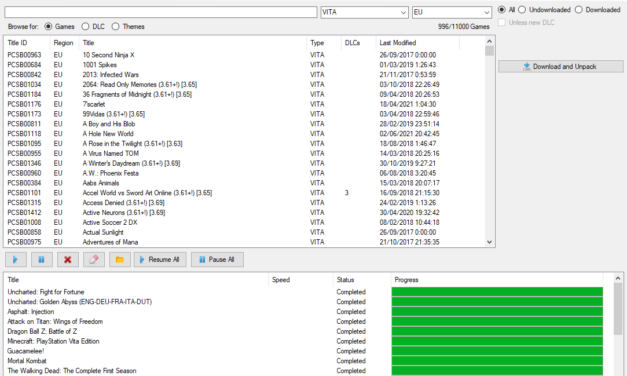Viewport: 627px width, 376px height.
Task: Select the Themes browse radio button
Action: (x=116, y=26)
